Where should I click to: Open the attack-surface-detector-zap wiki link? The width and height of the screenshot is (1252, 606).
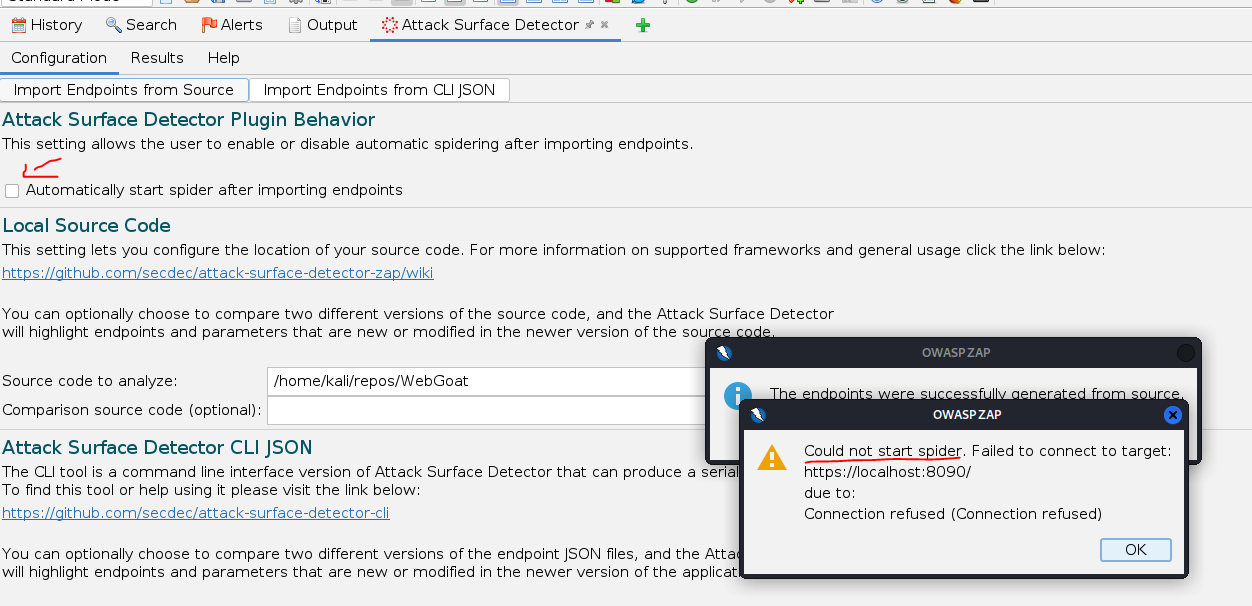coord(218,272)
